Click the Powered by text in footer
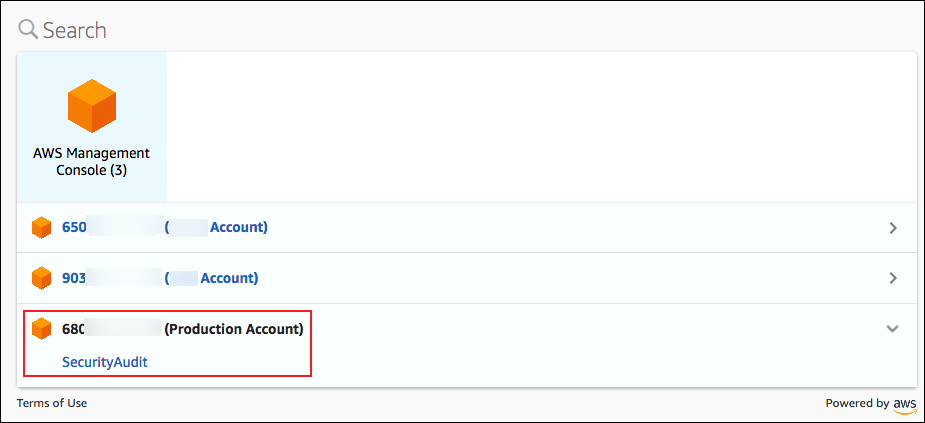Viewport: 925px width, 423px height. click(857, 403)
